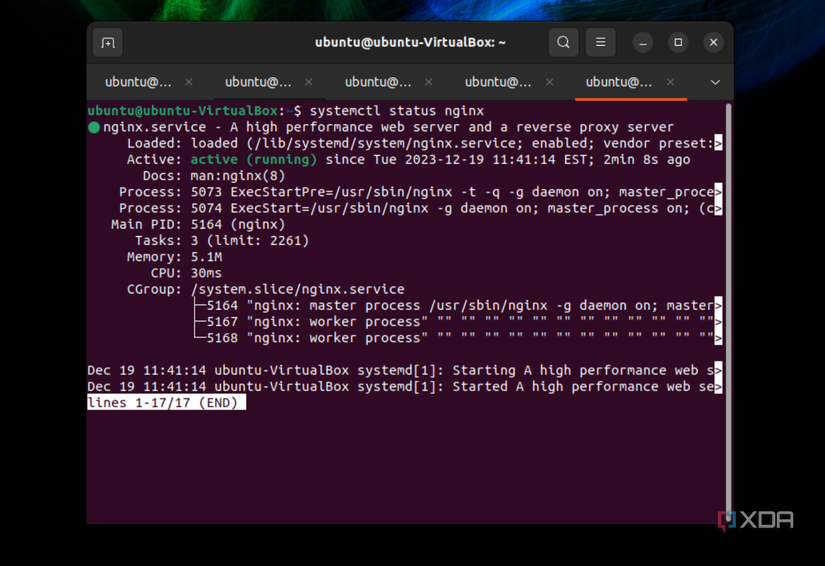Open a new terminal tab
Screen dimensions: 825x566
108,43
